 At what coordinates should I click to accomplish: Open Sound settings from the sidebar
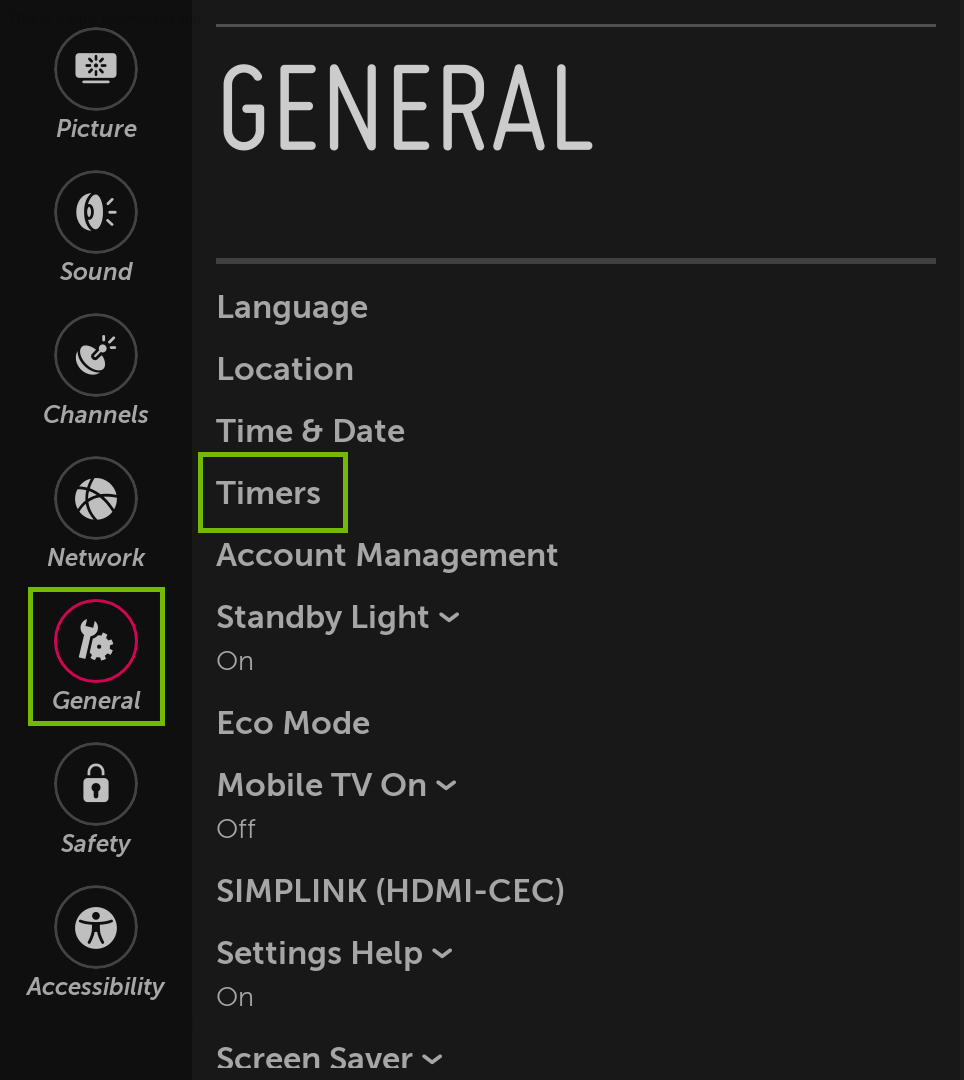[96, 212]
